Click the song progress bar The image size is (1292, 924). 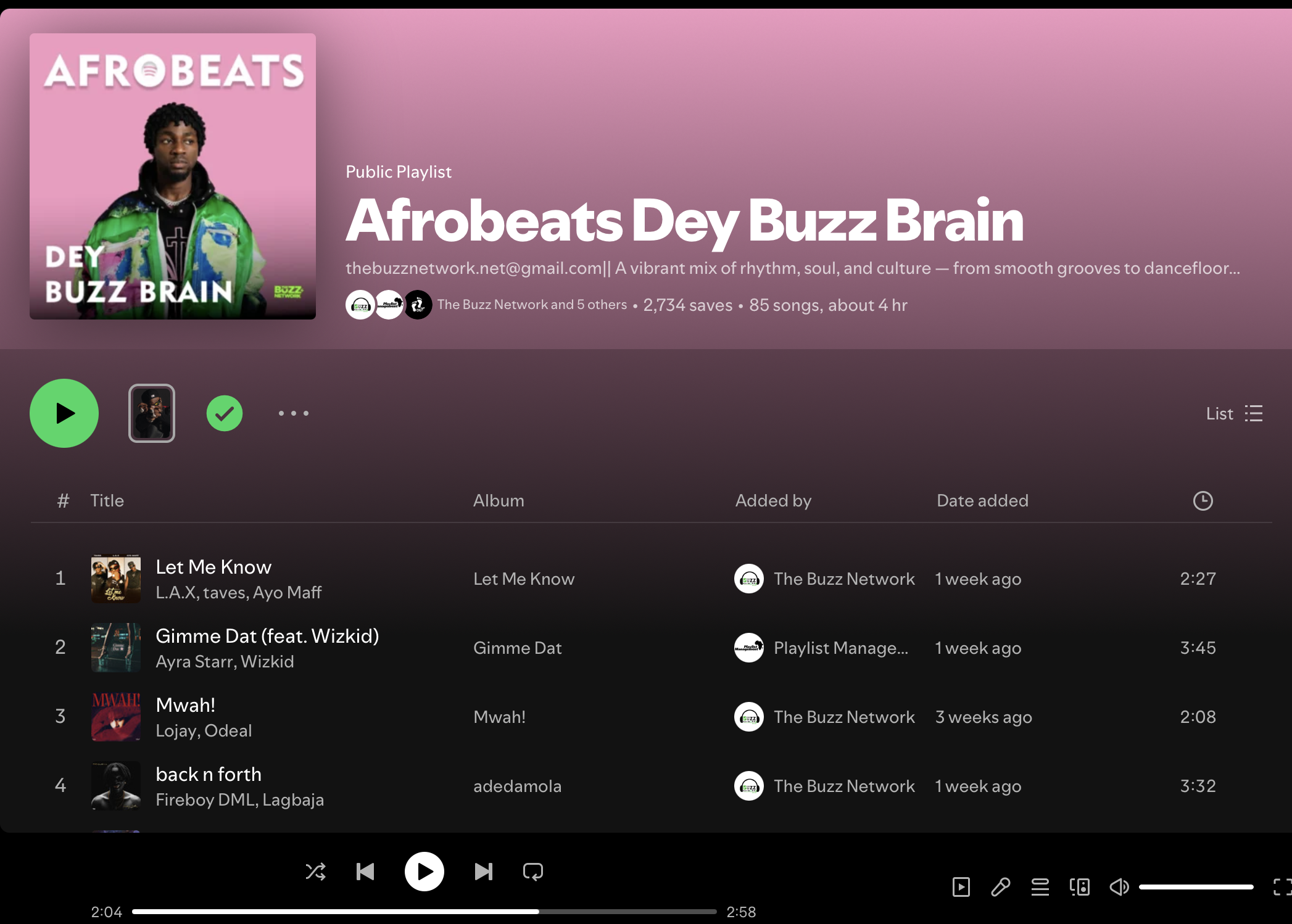424,911
